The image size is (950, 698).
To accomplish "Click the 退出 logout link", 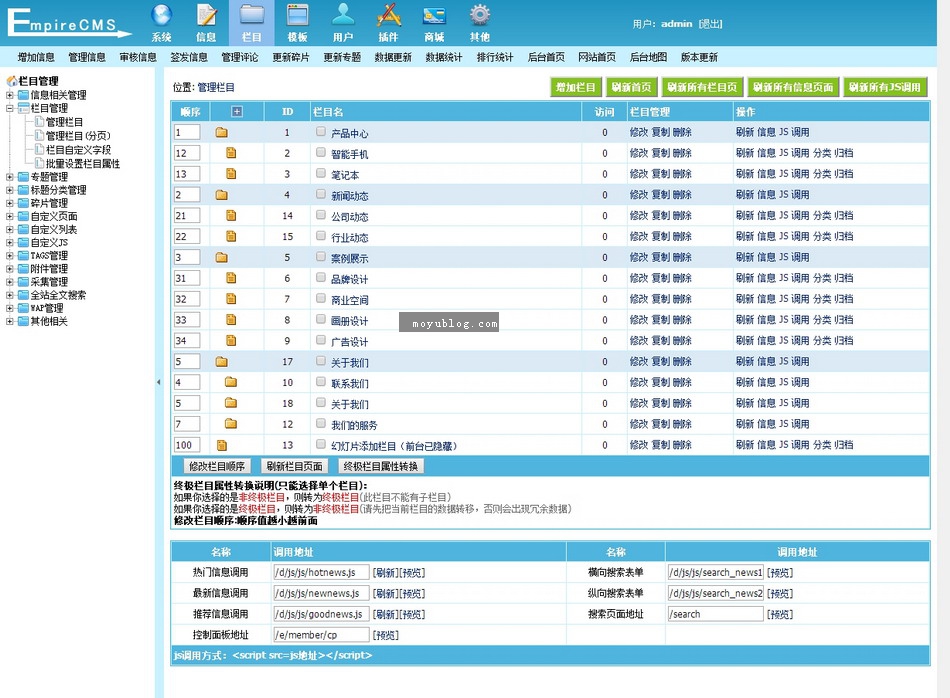I will (x=710, y=24).
